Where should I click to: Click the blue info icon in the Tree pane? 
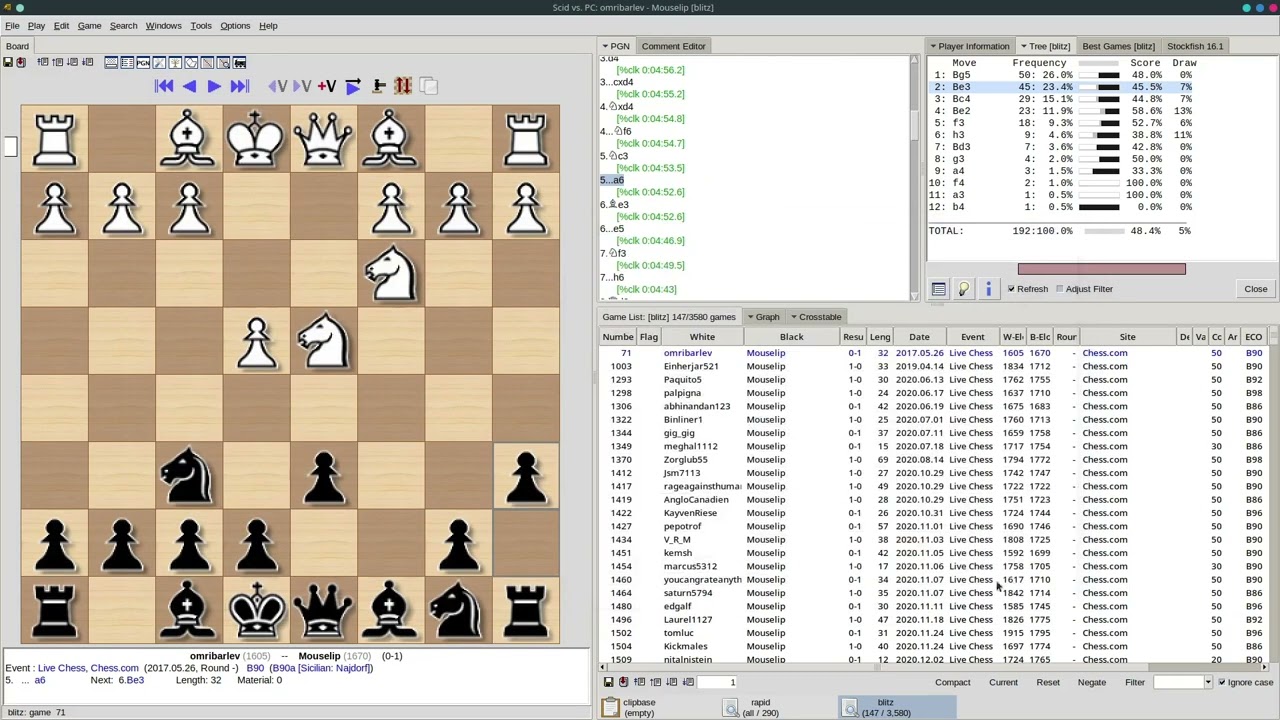(988, 289)
